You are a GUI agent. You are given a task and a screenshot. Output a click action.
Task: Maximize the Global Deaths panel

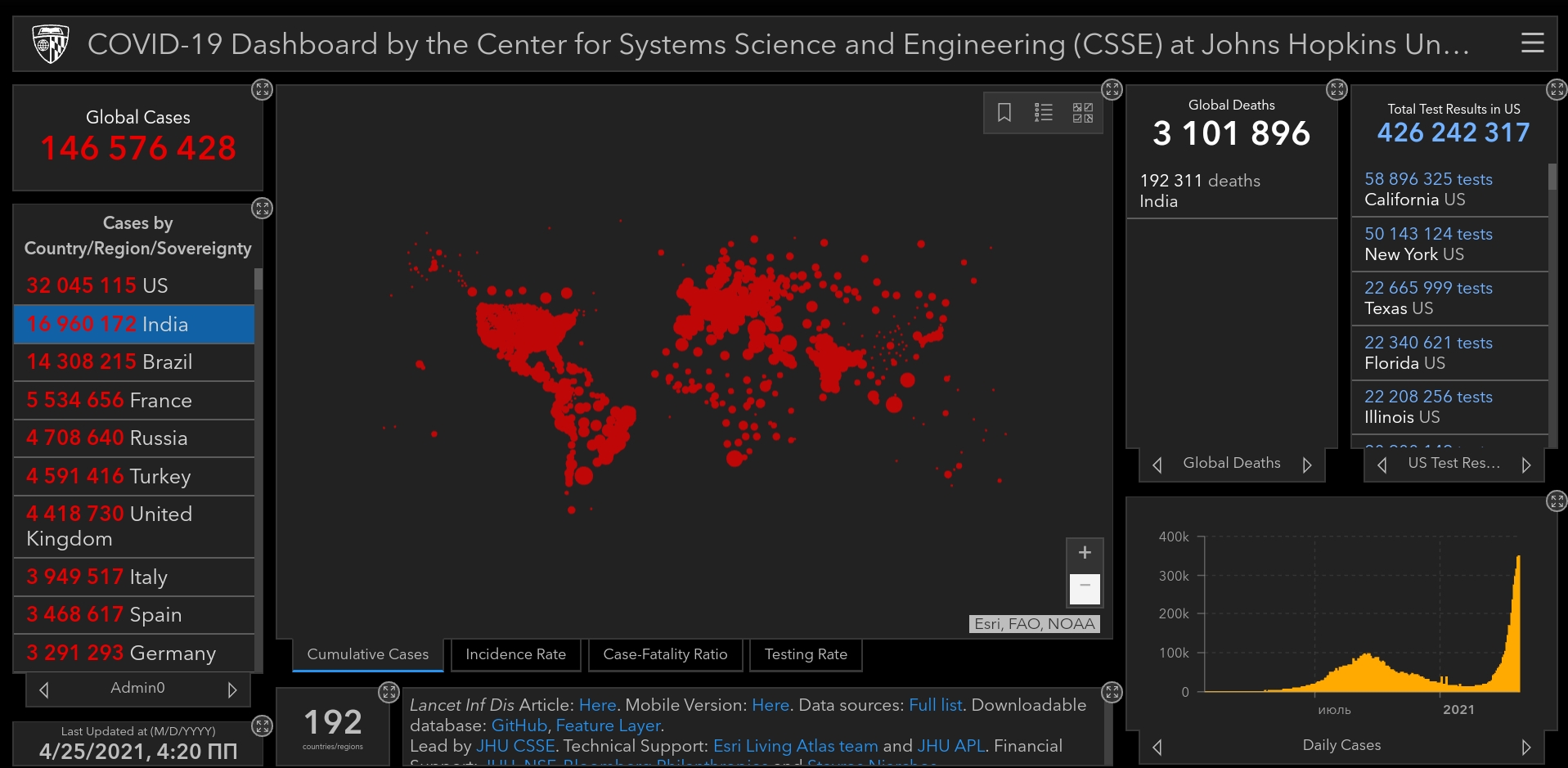click(x=1337, y=89)
